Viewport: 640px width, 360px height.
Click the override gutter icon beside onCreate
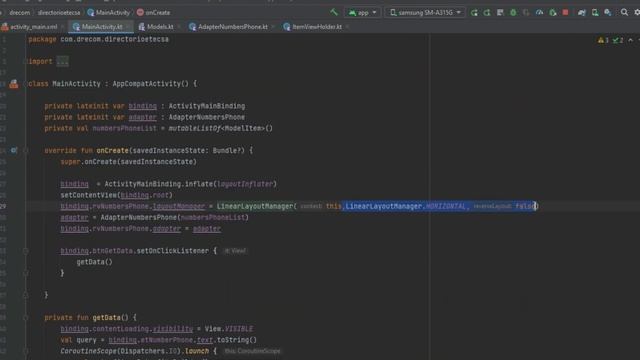click(x=14, y=150)
